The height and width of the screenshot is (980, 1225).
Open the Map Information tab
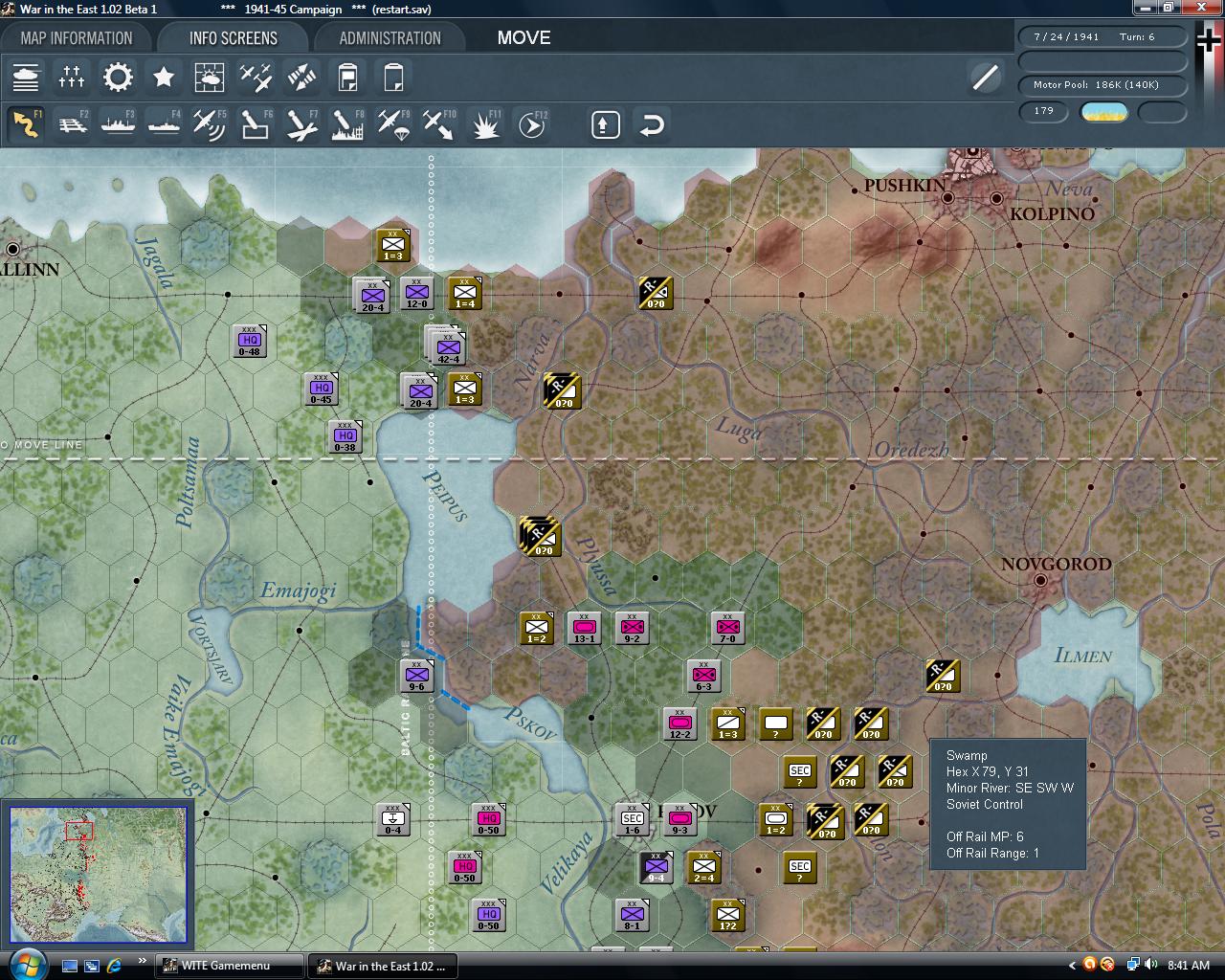[77, 38]
